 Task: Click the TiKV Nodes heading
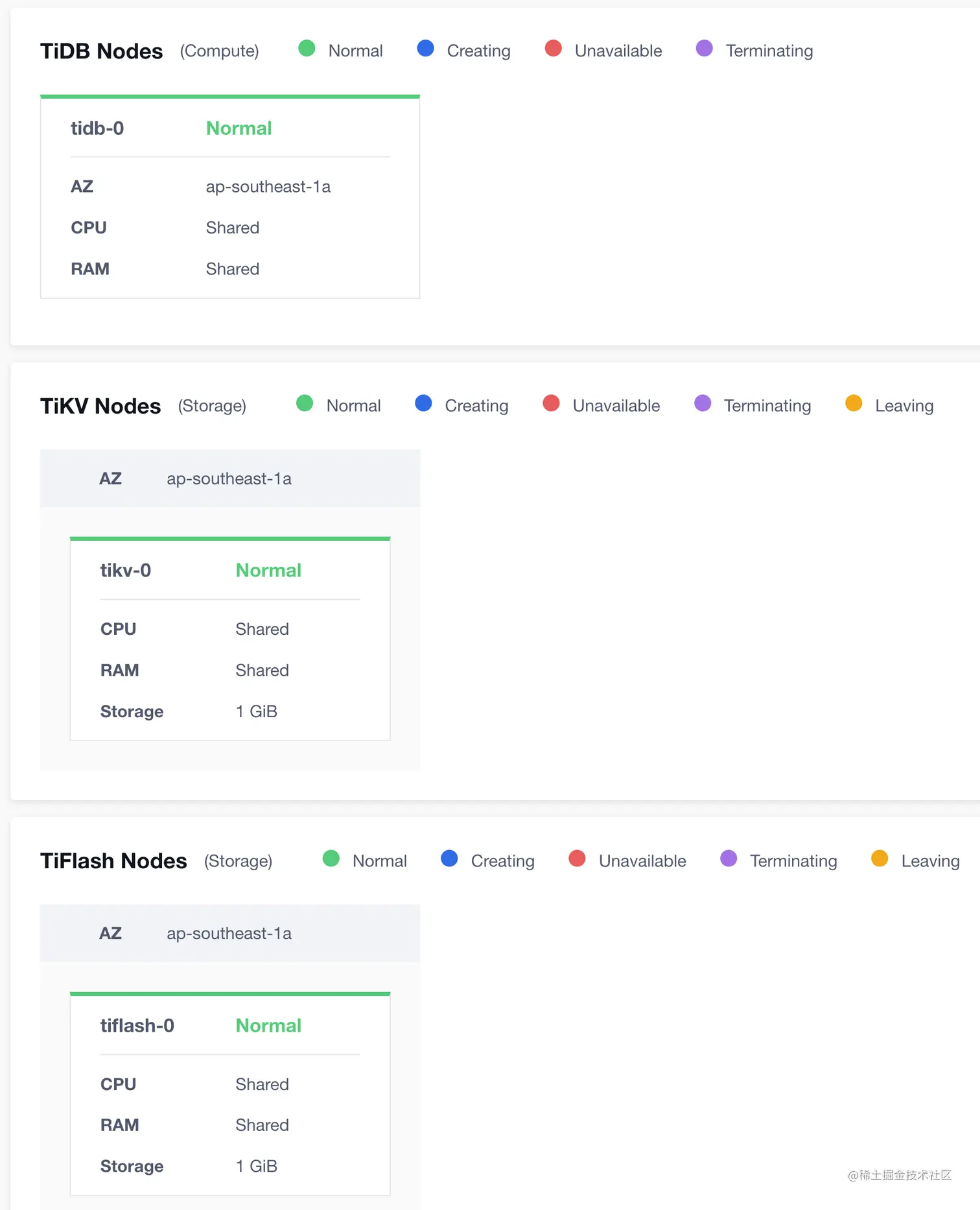[x=100, y=406]
